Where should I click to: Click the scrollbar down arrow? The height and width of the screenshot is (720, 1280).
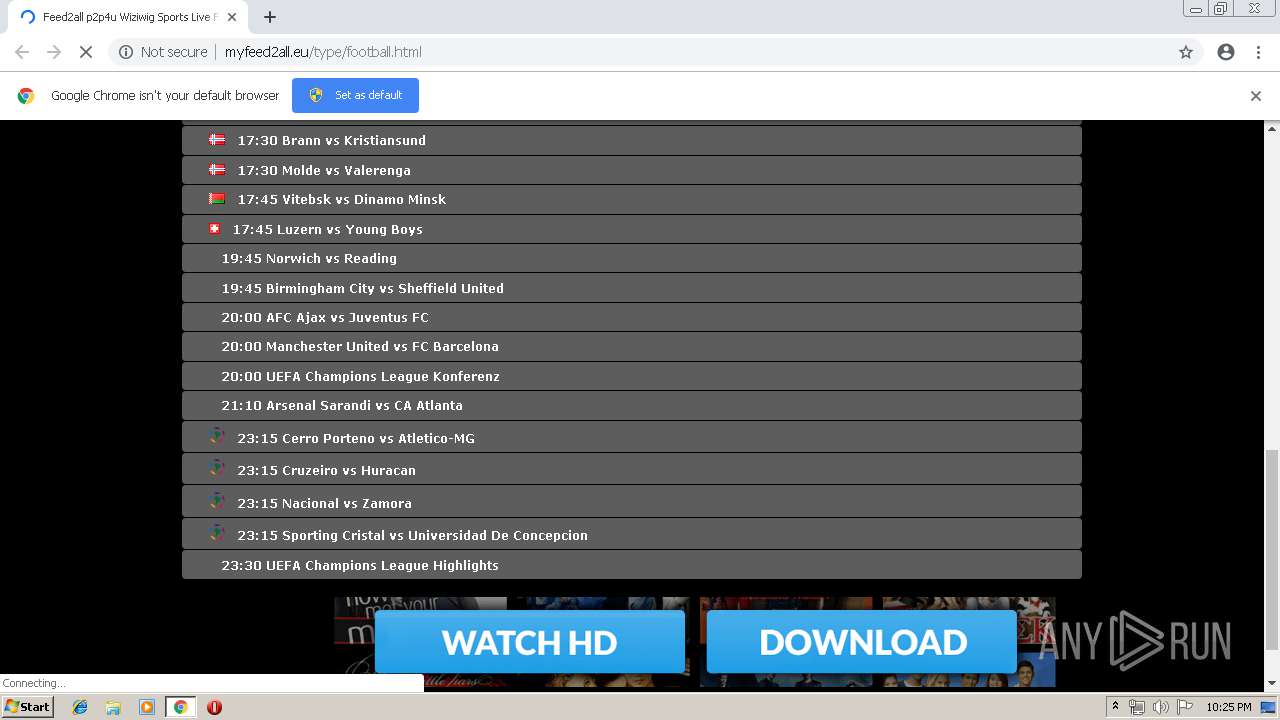(1272, 684)
